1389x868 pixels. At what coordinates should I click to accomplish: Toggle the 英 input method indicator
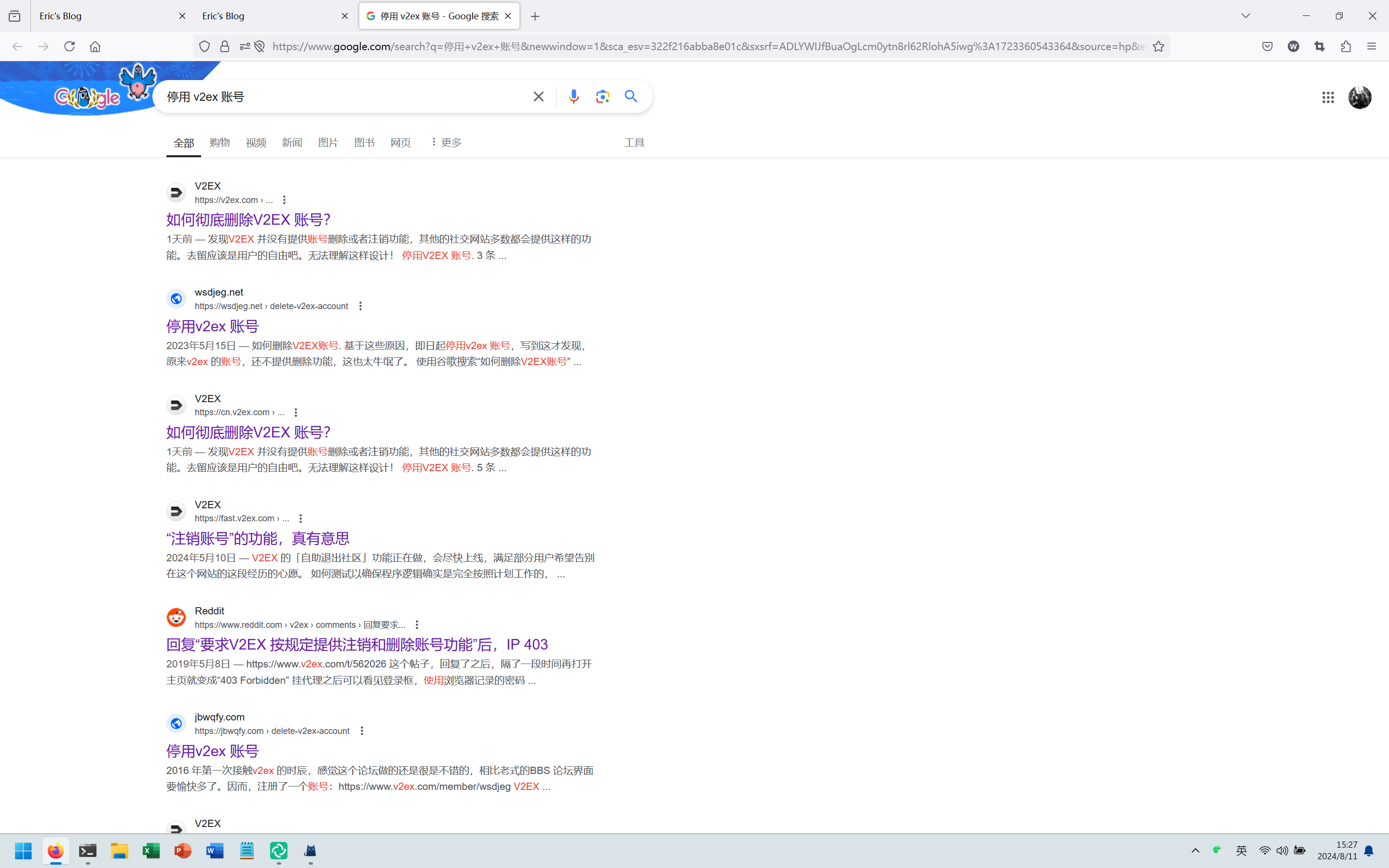(1241, 851)
